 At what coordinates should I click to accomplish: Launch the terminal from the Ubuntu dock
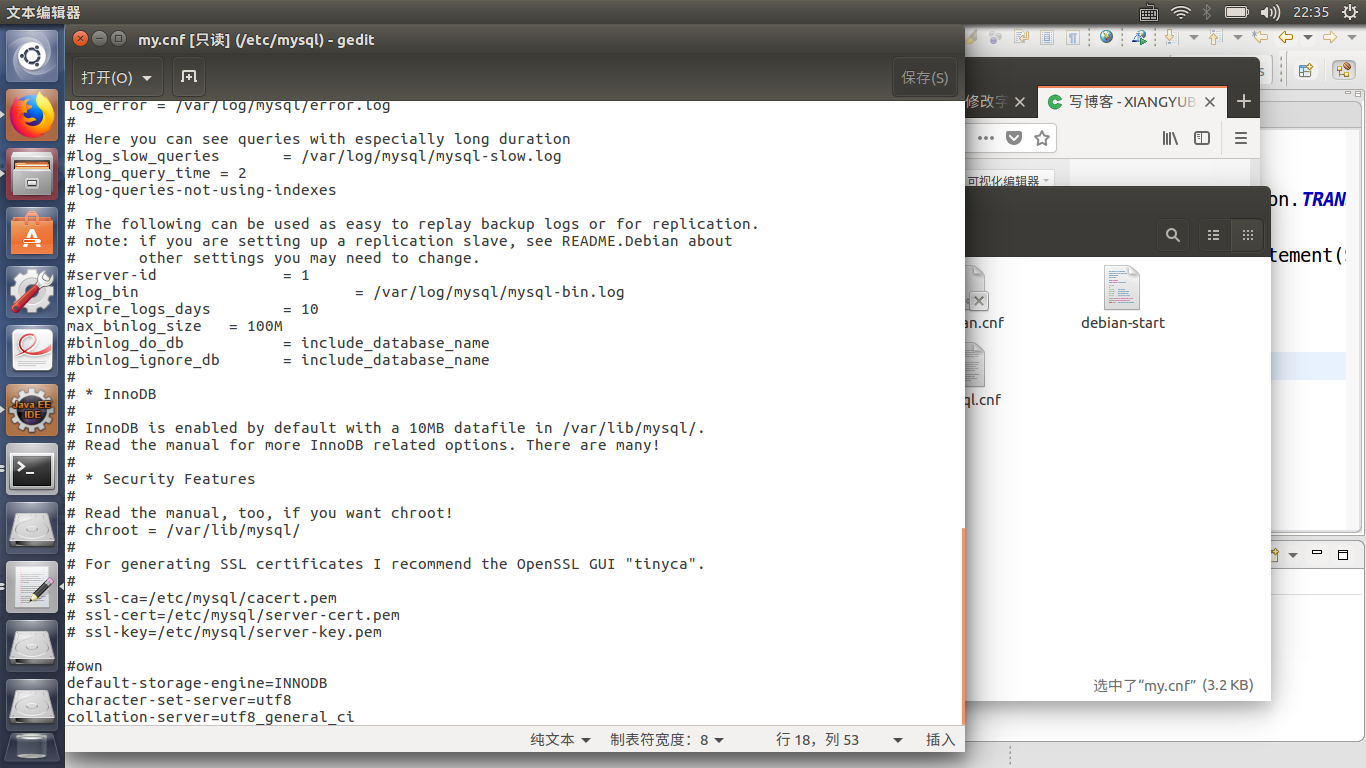point(32,470)
